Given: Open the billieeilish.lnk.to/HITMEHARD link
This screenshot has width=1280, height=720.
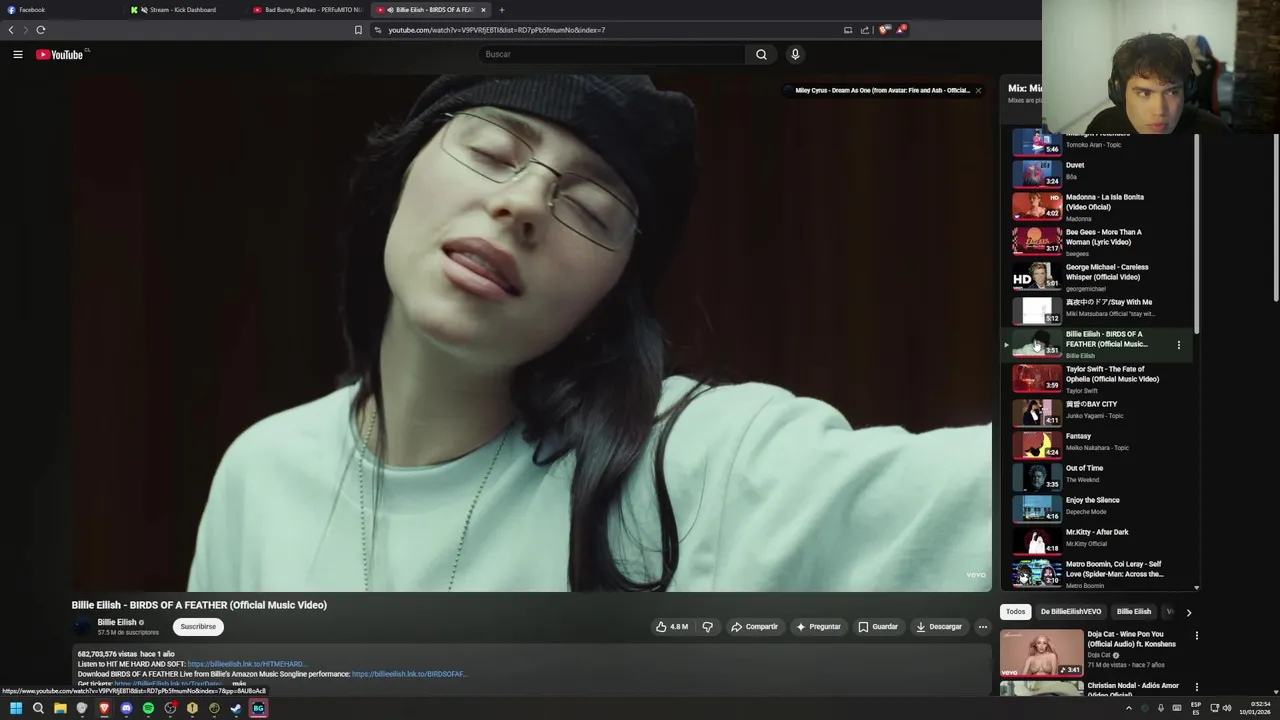Looking at the screenshot, I should (x=247, y=664).
